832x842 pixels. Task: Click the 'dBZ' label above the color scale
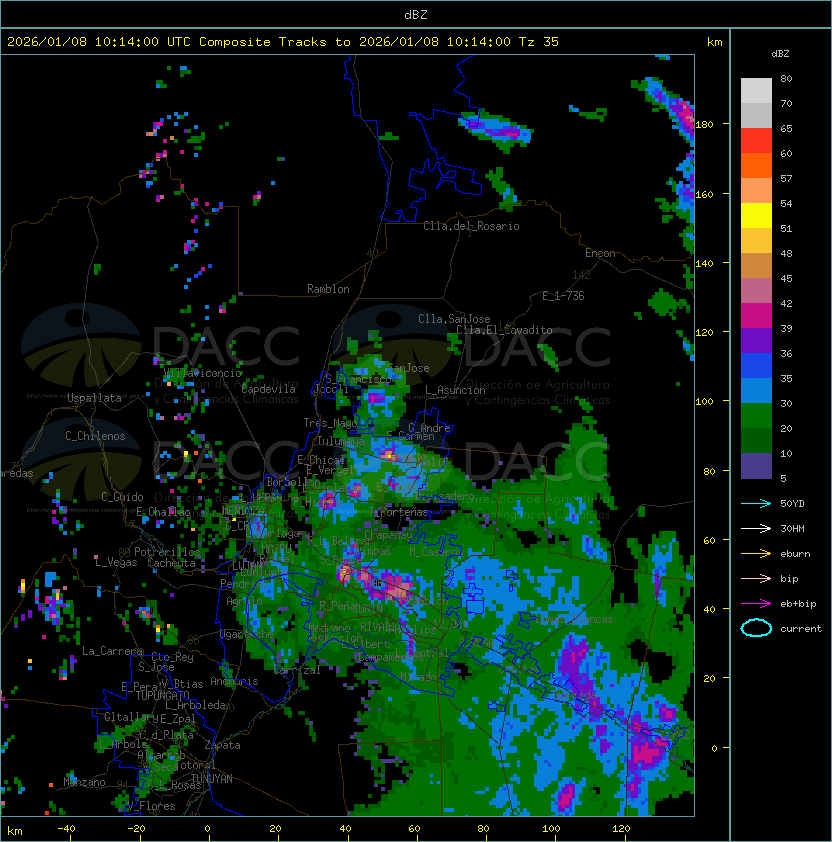[x=780, y=54]
